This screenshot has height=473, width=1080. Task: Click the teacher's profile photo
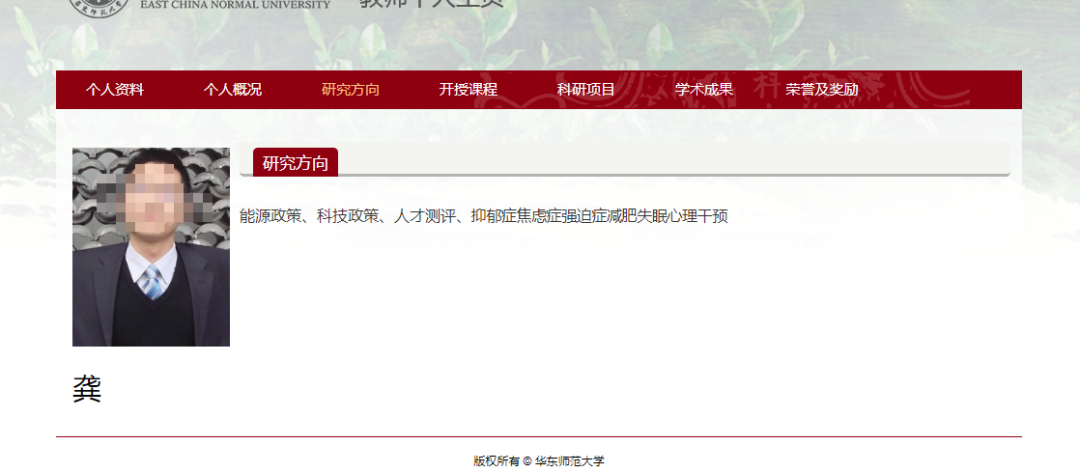(151, 247)
